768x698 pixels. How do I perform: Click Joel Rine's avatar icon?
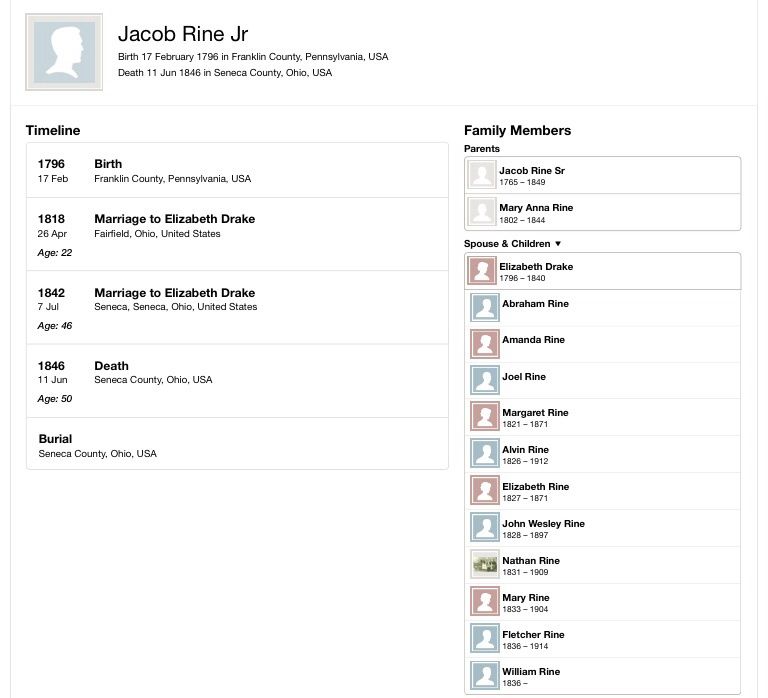click(x=485, y=380)
